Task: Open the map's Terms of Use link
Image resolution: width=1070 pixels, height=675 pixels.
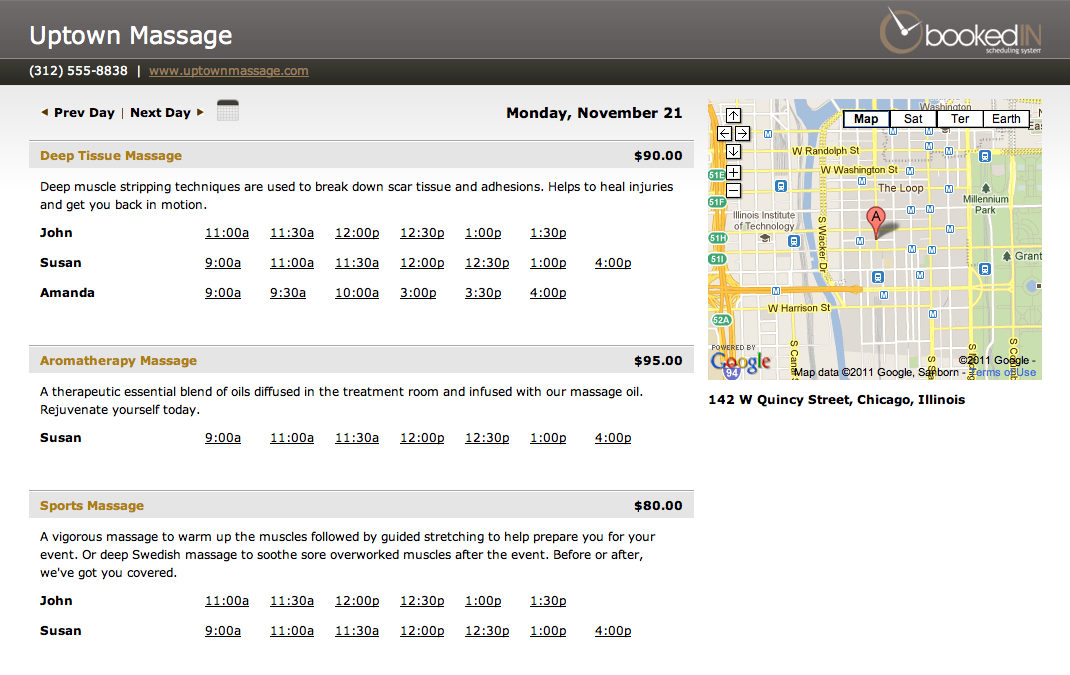Action: (x=1000, y=371)
